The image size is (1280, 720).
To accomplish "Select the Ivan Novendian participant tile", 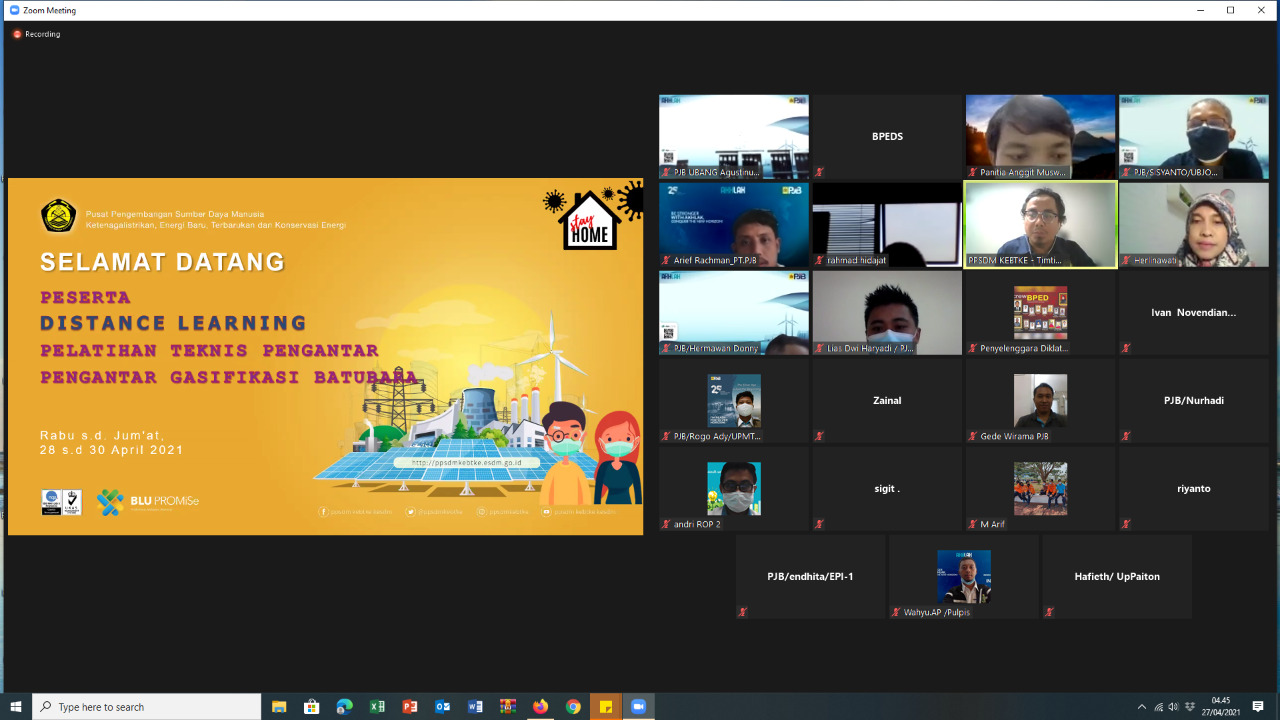I will [1193, 313].
